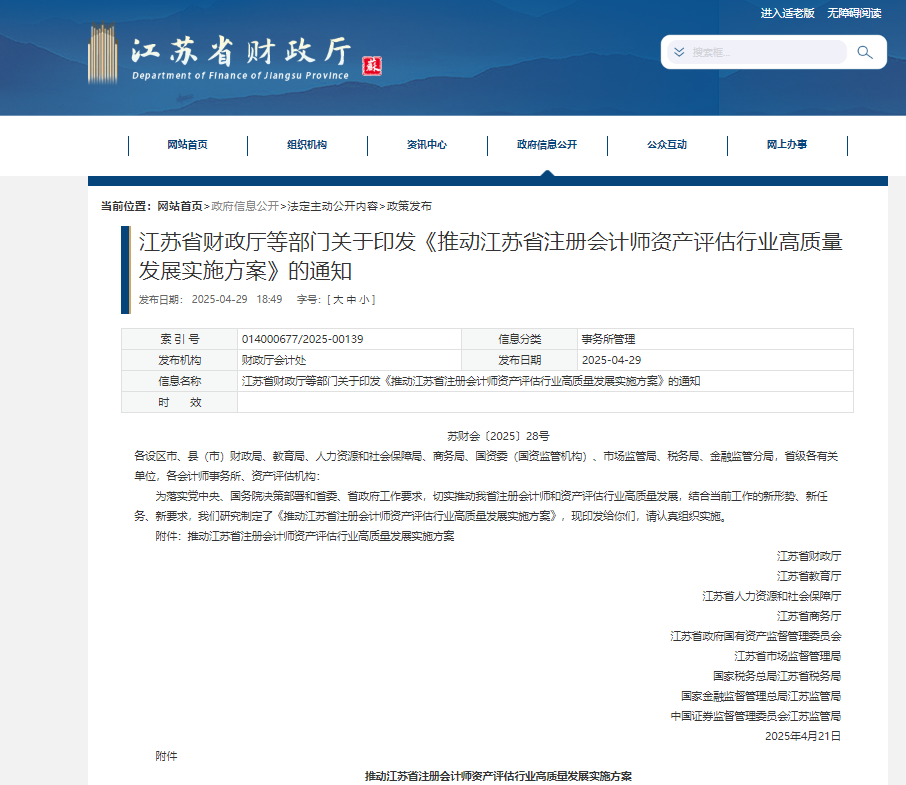Set font size to 中 (medium)
906x785 pixels.
[x=351, y=300]
